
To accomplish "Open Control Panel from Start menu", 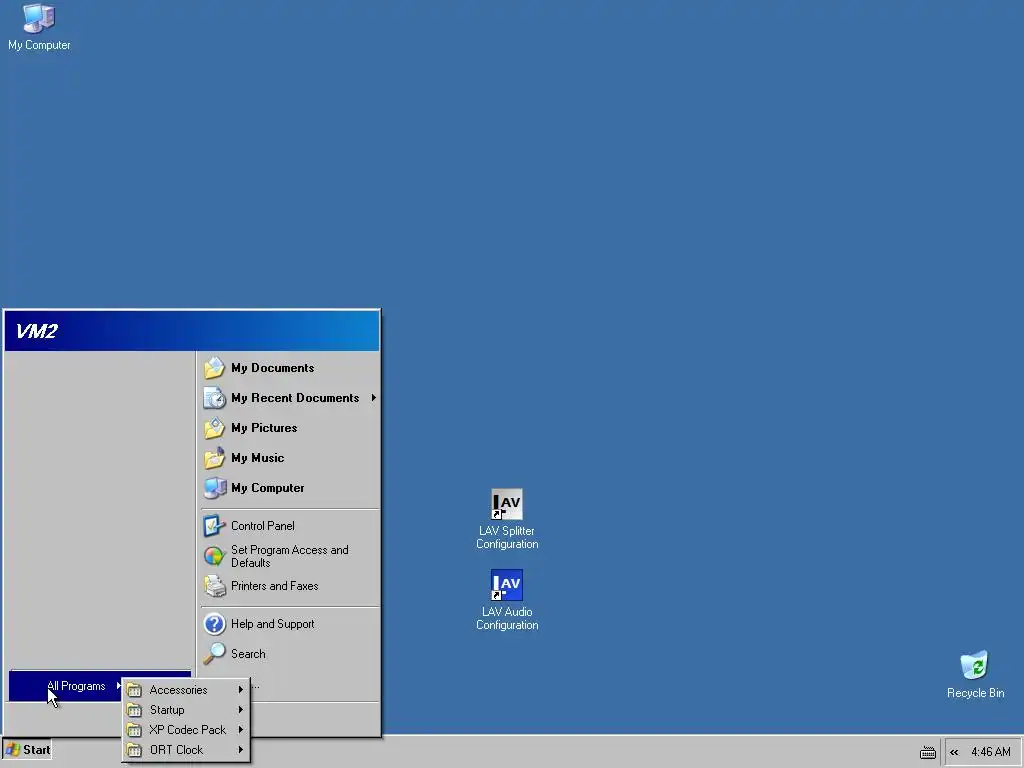I will pos(289,526).
